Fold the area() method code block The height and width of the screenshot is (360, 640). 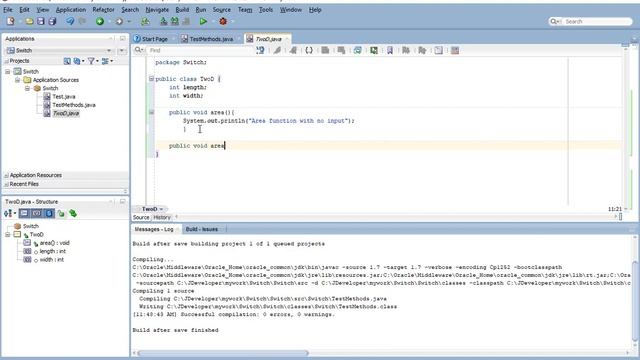[x=151, y=112]
